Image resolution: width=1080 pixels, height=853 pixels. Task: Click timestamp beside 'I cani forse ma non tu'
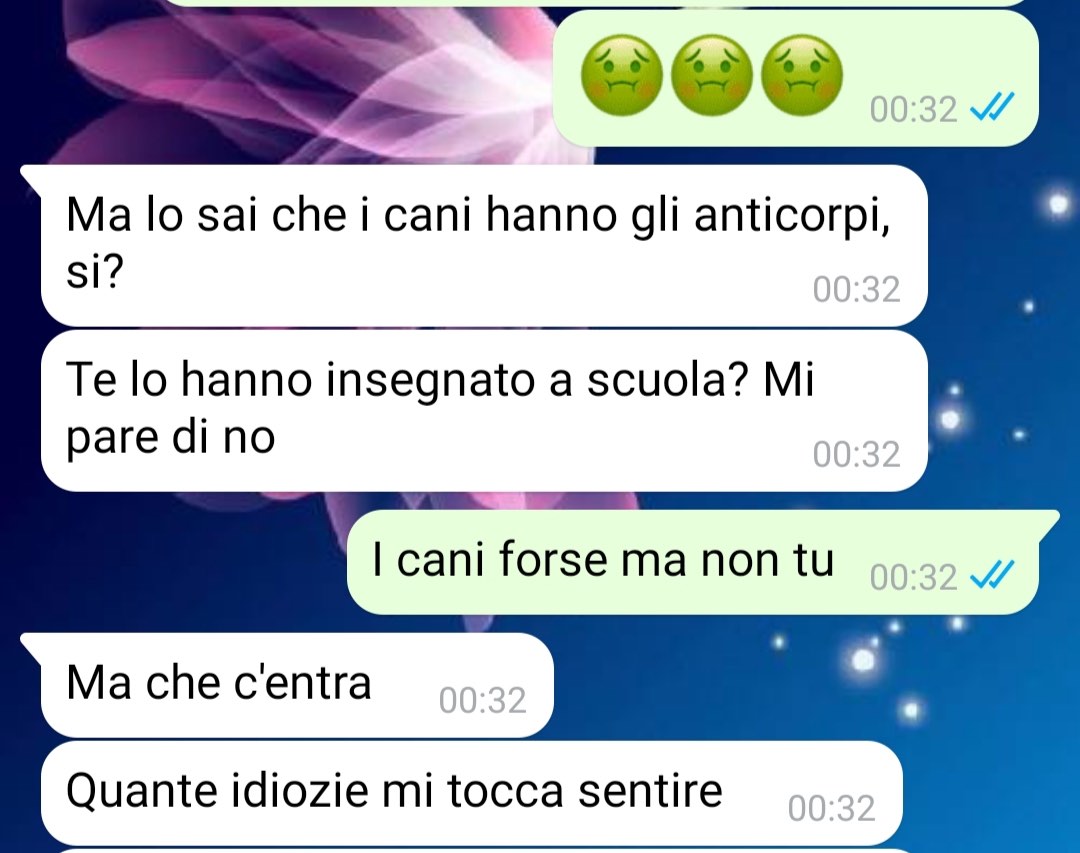point(913,577)
